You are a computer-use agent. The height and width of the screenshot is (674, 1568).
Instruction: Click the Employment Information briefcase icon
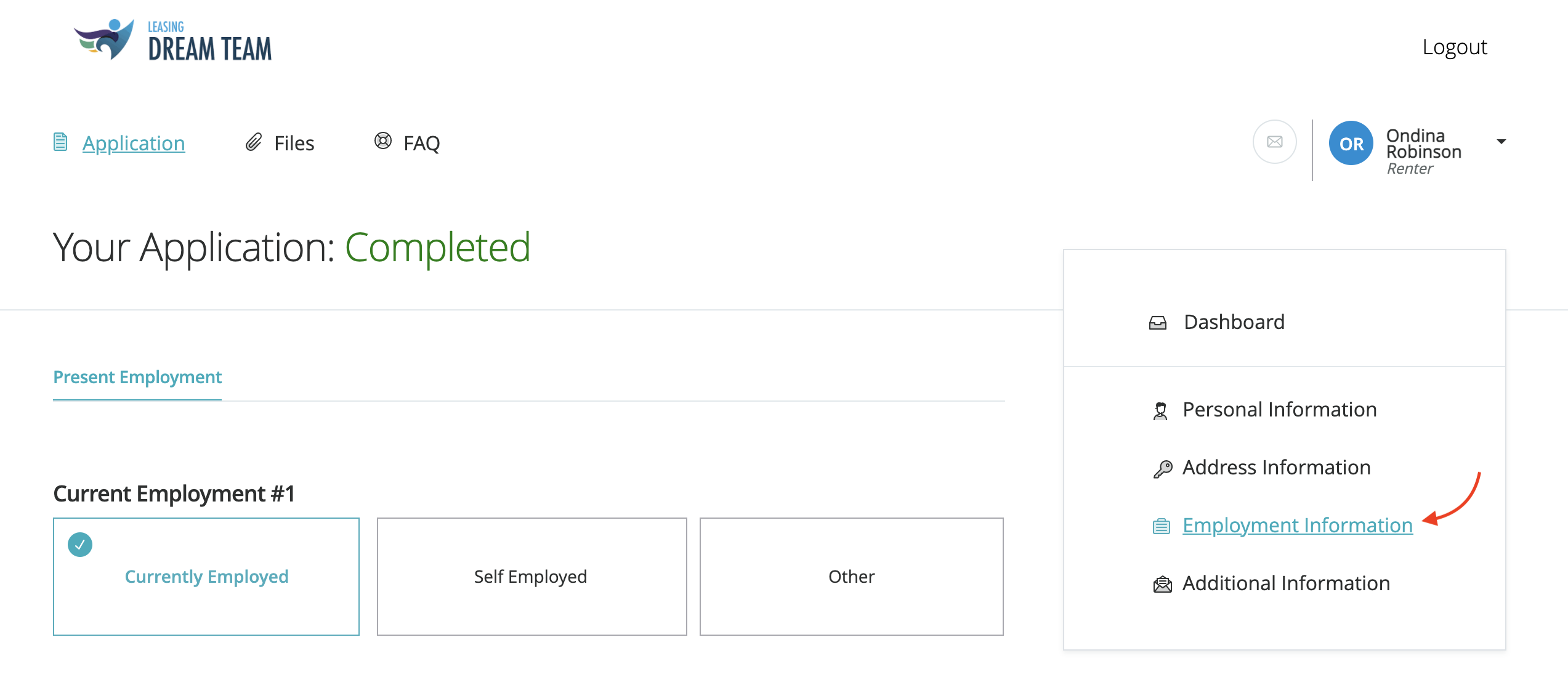1162,527
